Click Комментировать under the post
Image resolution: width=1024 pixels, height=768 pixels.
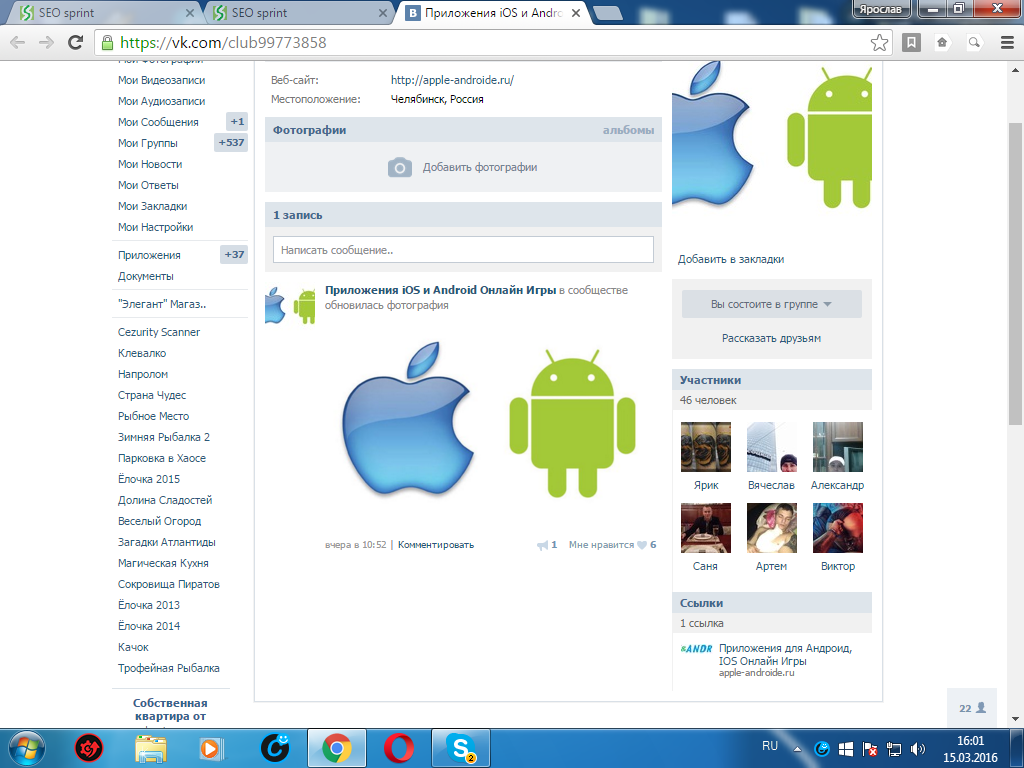tap(436, 545)
